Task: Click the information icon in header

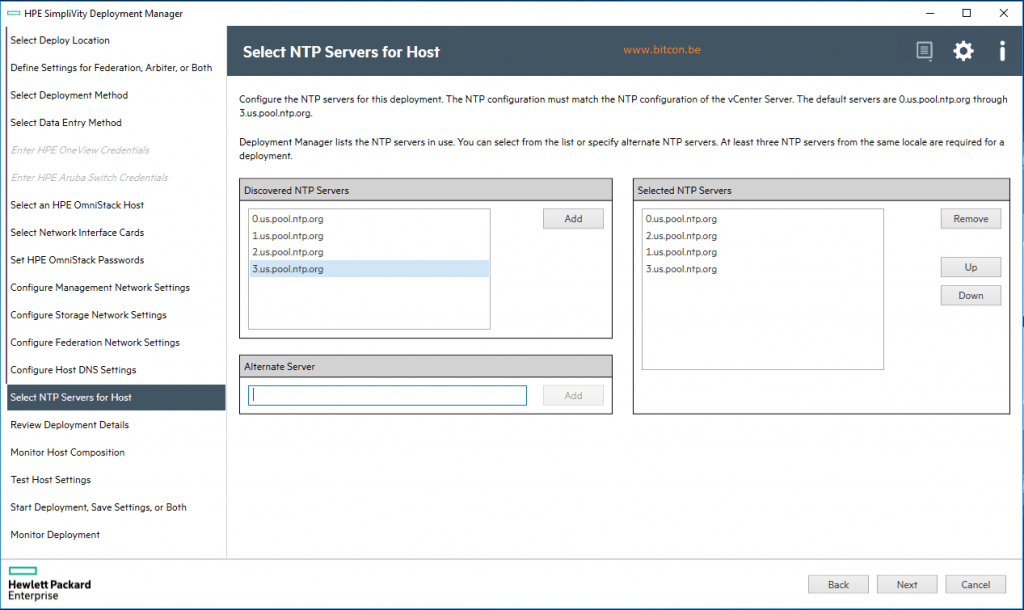Action: 1001,51
